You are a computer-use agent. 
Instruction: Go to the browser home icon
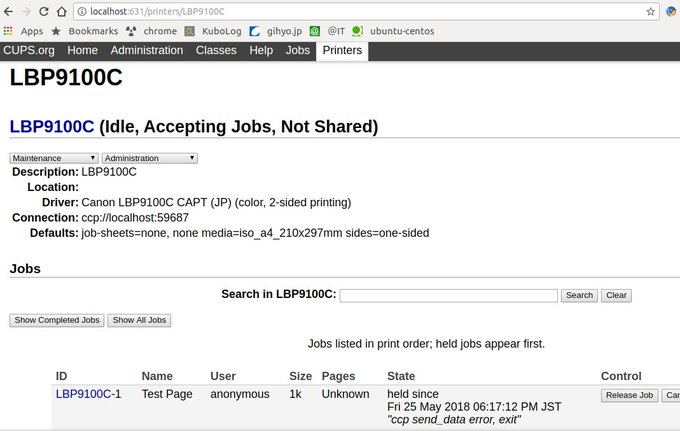[62, 12]
